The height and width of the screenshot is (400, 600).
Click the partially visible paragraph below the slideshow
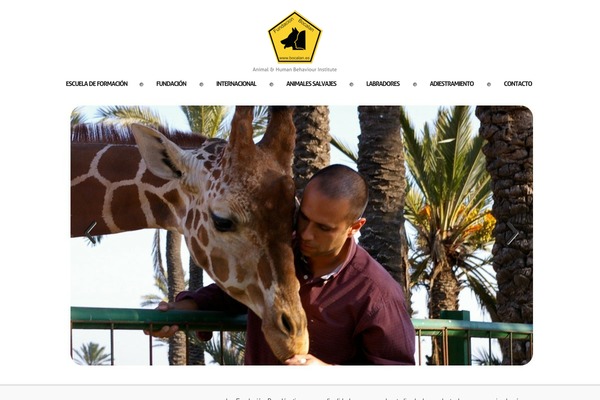coord(373,398)
